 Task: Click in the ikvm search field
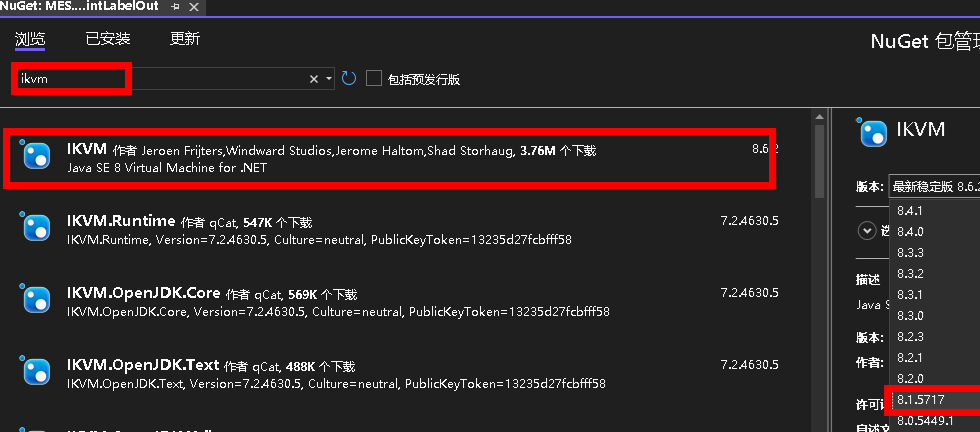point(173,79)
